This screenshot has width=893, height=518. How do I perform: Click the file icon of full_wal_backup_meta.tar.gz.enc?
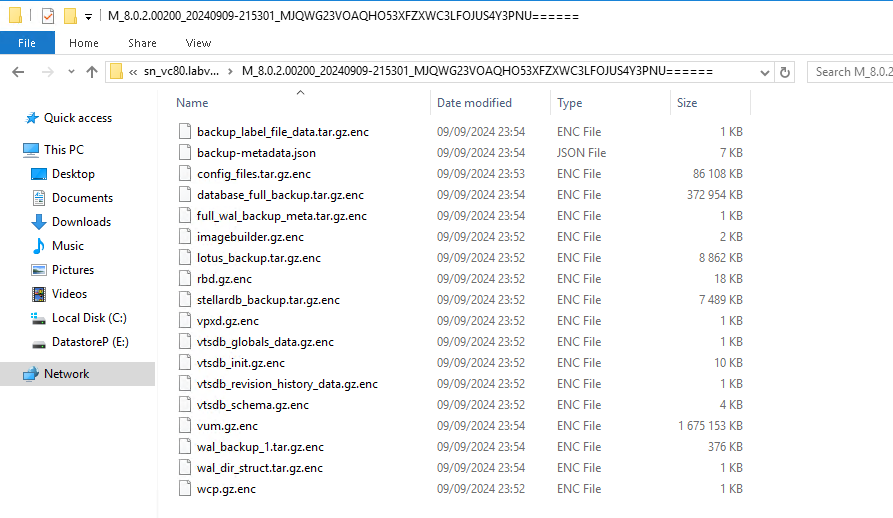click(185, 216)
